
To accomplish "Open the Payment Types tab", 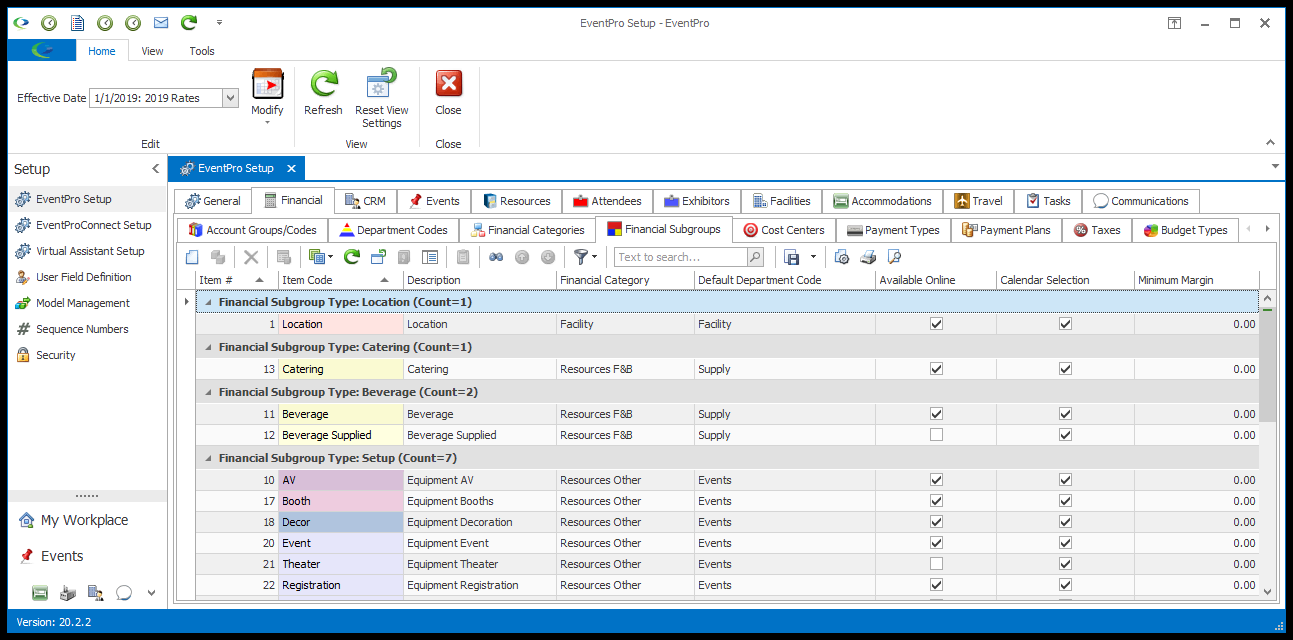I will tap(894, 230).
